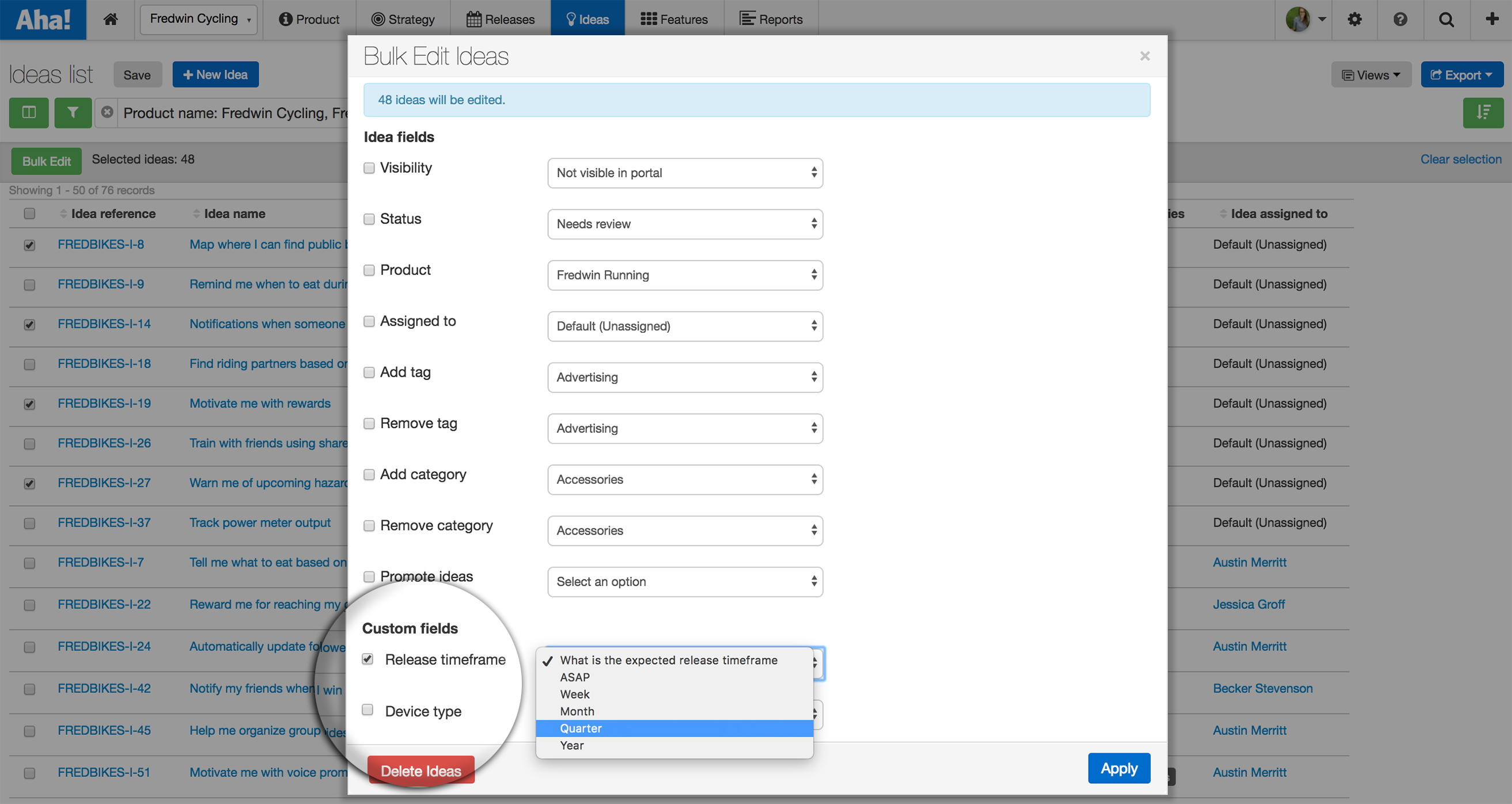
Task: Open the settings gear icon
Action: 1354,20
